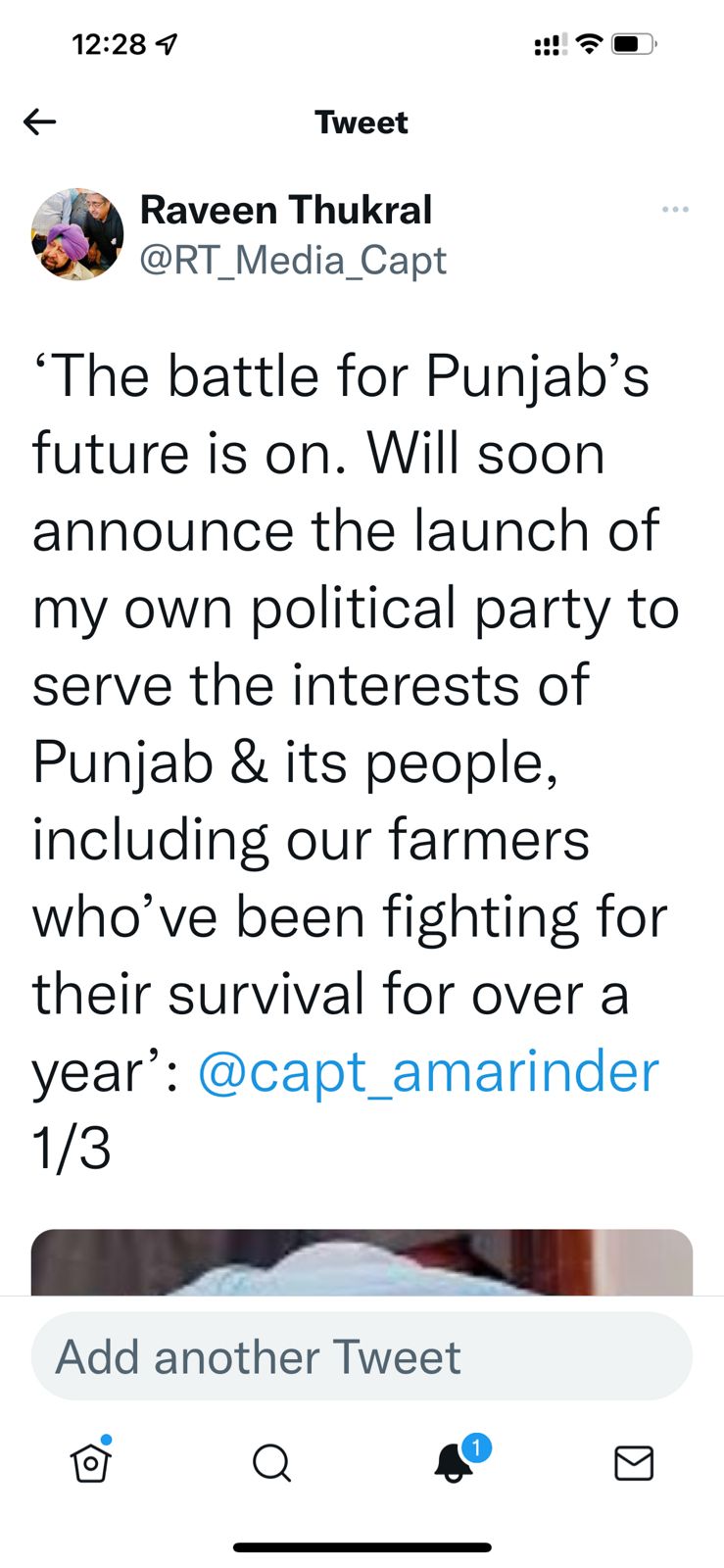This screenshot has height=1568, width=724.
Task: Tap the 12:28 clock in status bar
Action: click(x=109, y=44)
